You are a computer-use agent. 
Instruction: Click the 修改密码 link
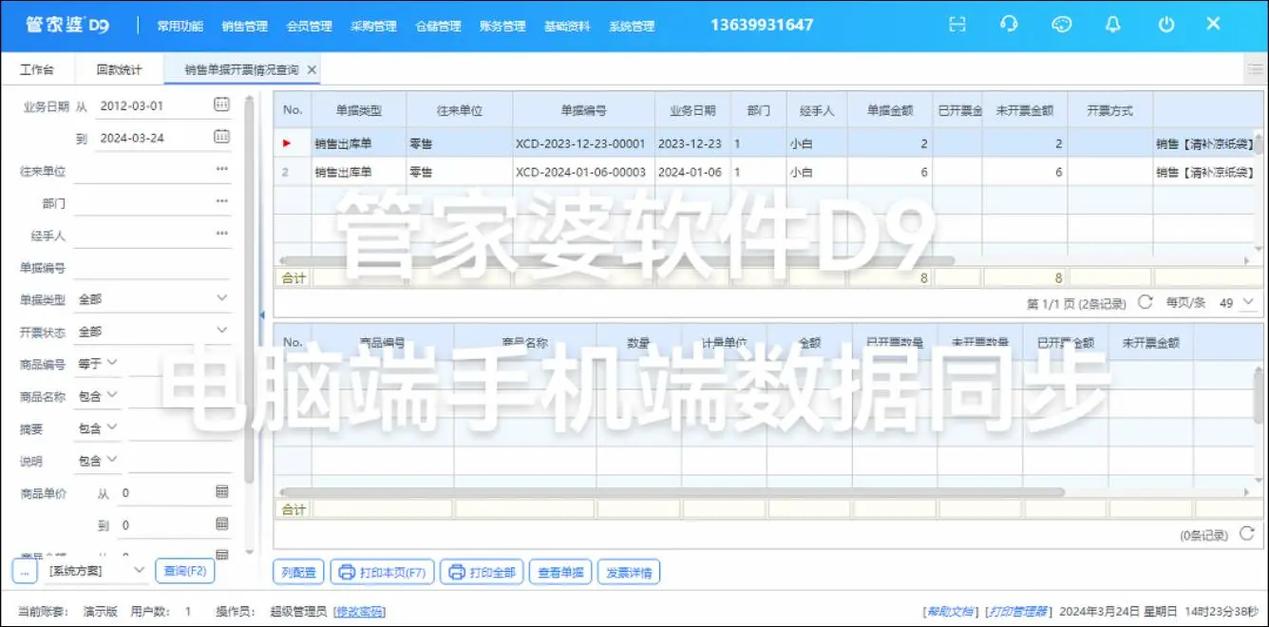[x=359, y=611]
